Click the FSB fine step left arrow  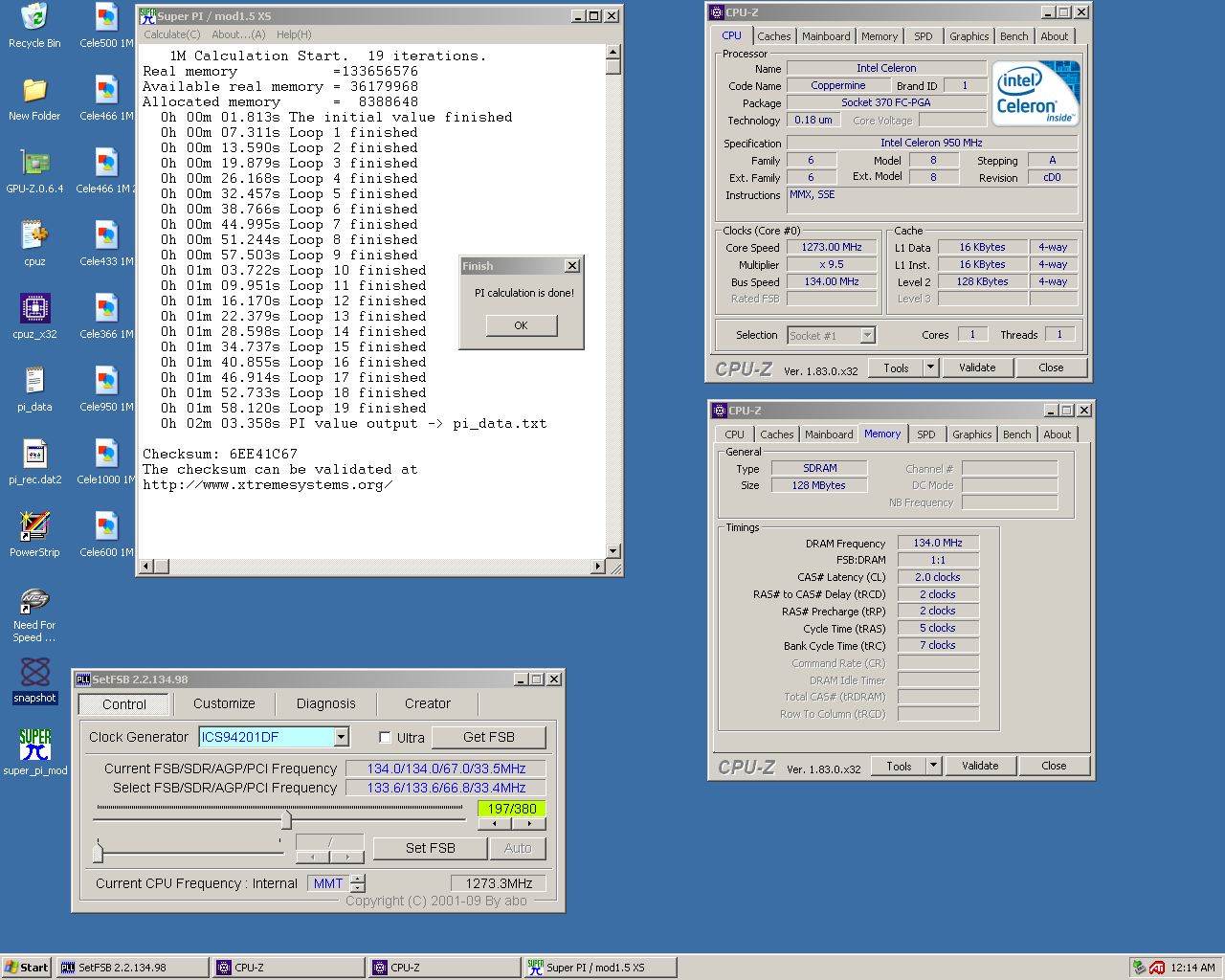point(495,823)
